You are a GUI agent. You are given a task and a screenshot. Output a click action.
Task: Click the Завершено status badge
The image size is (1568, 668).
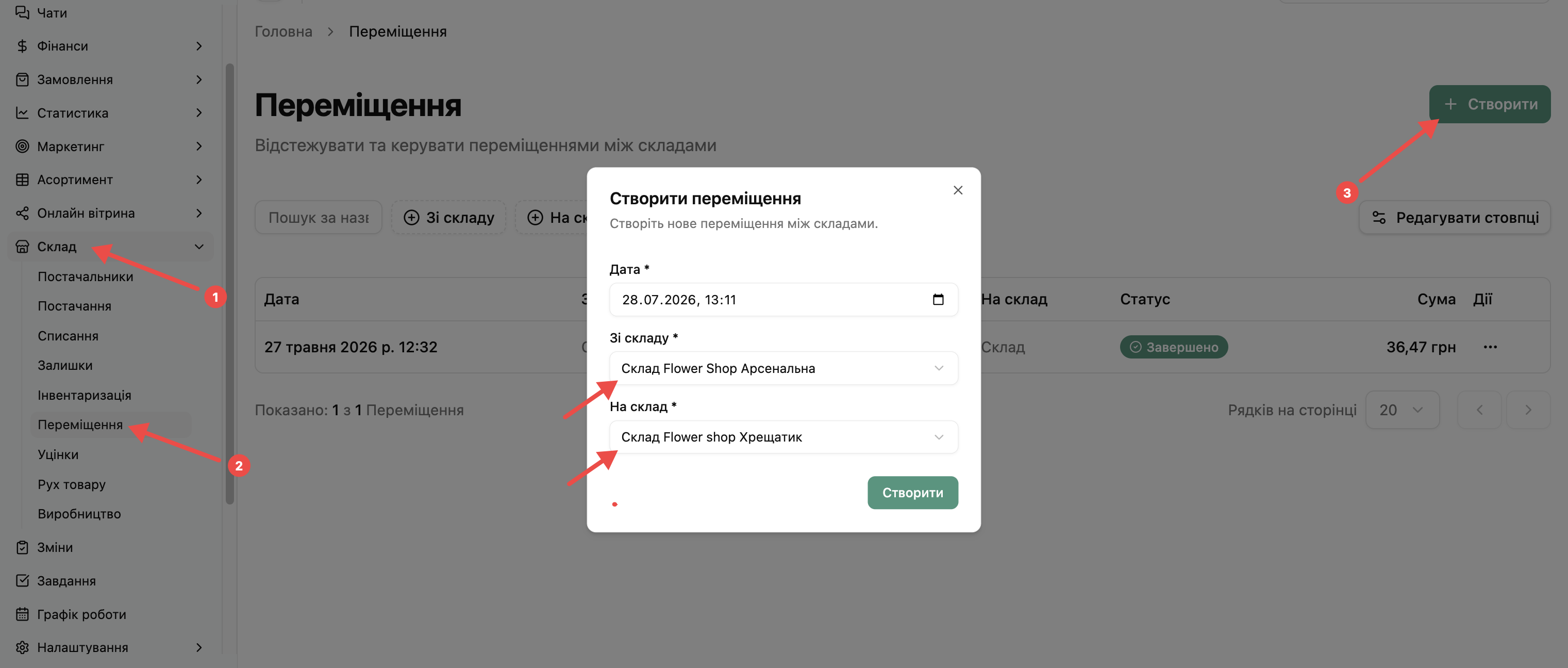tap(1174, 347)
